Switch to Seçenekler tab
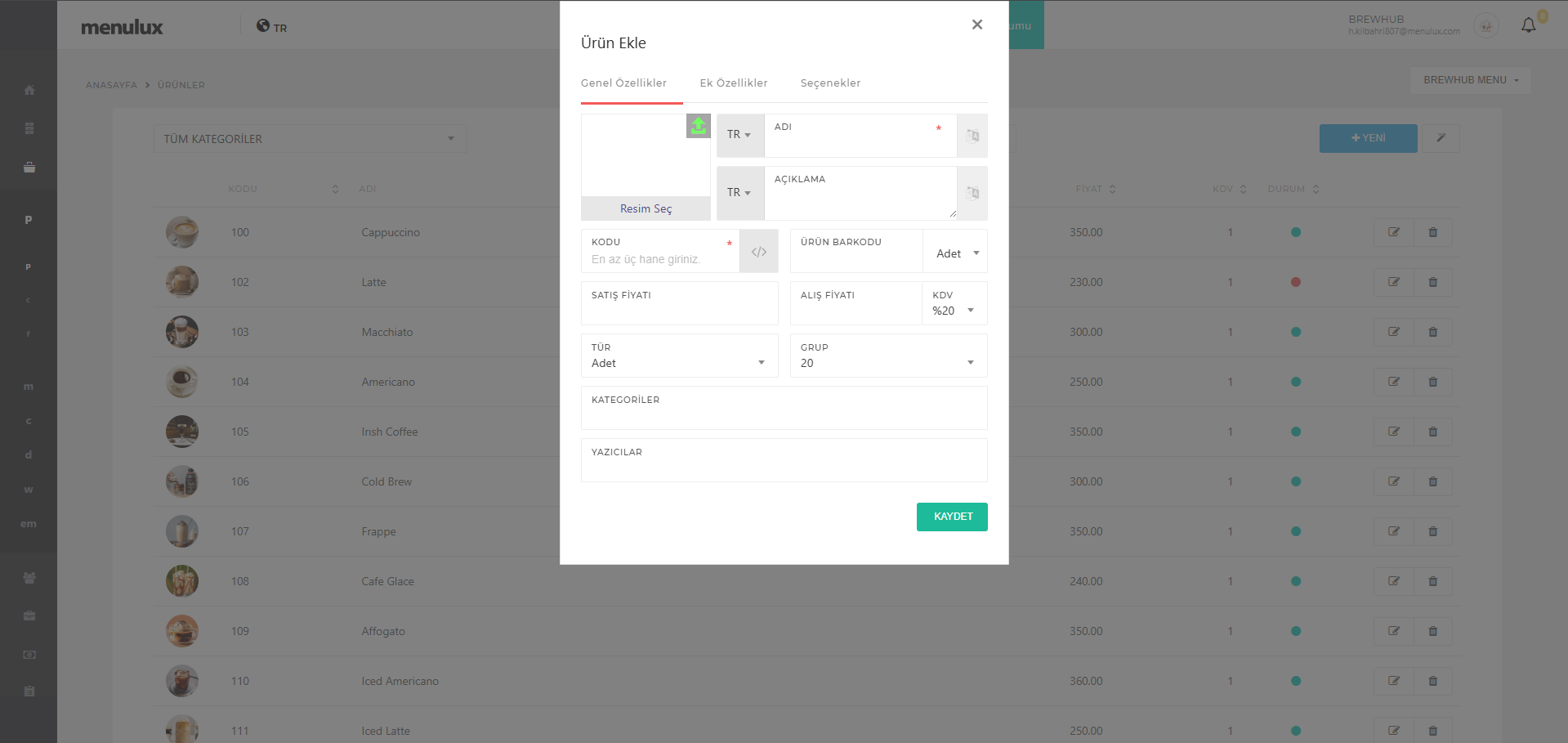The width and height of the screenshot is (1568, 743). [x=830, y=83]
